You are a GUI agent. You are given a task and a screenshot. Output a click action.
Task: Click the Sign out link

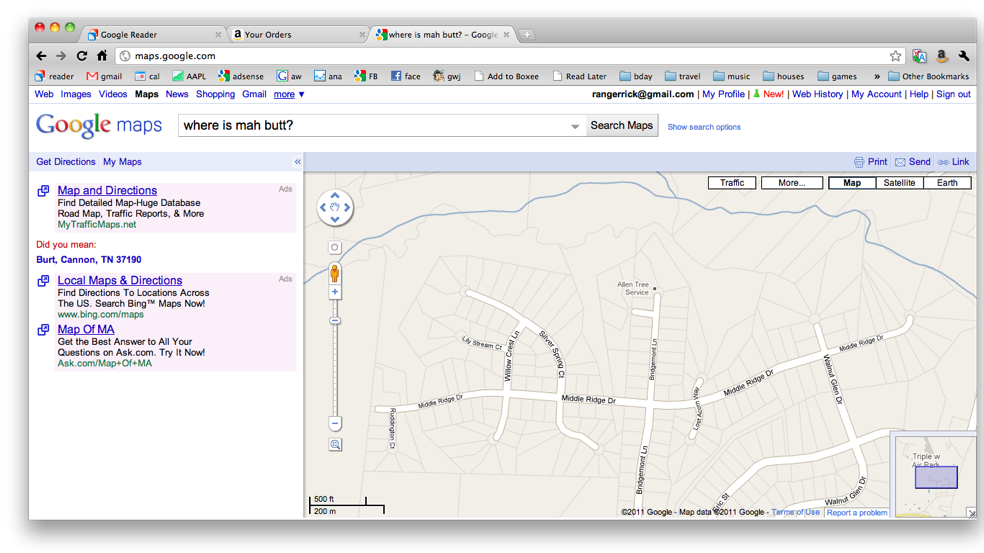(x=953, y=94)
